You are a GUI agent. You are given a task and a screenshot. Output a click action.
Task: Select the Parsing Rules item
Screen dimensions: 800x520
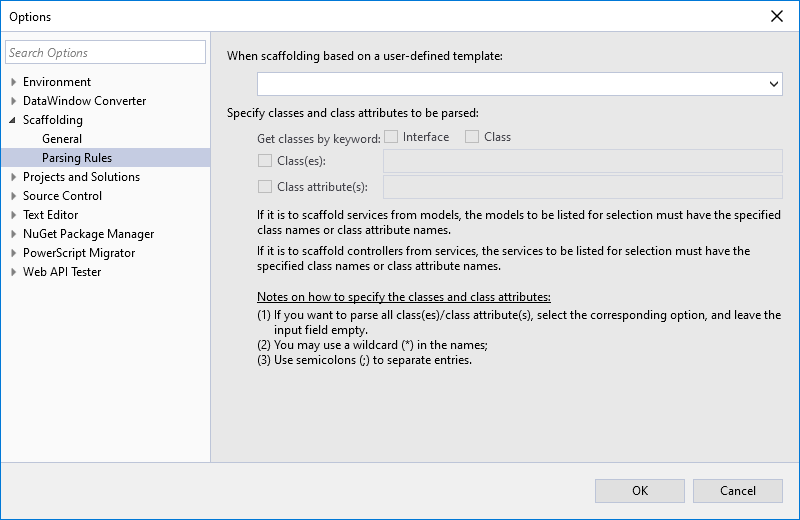tap(77, 158)
